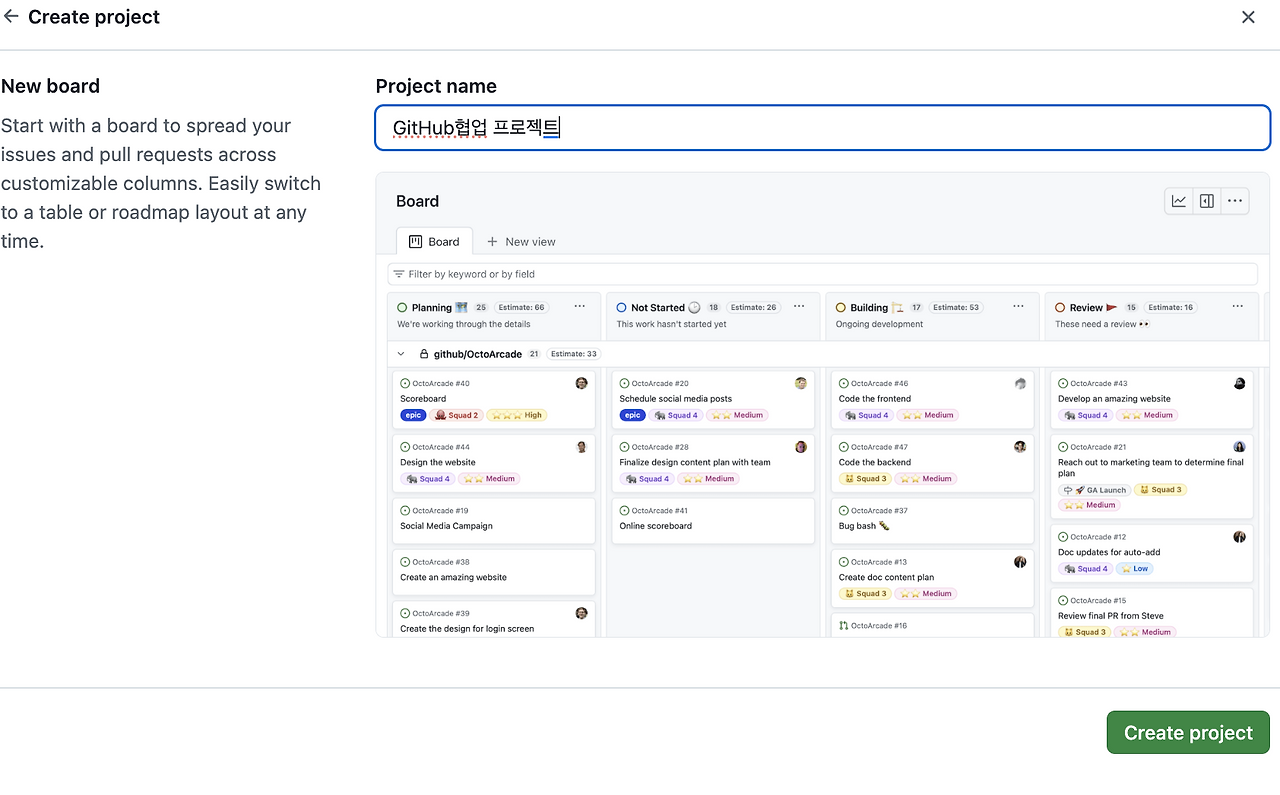This screenshot has width=1280, height=795.
Task: Close the Create project dialog
Action: pyautogui.click(x=1248, y=17)
